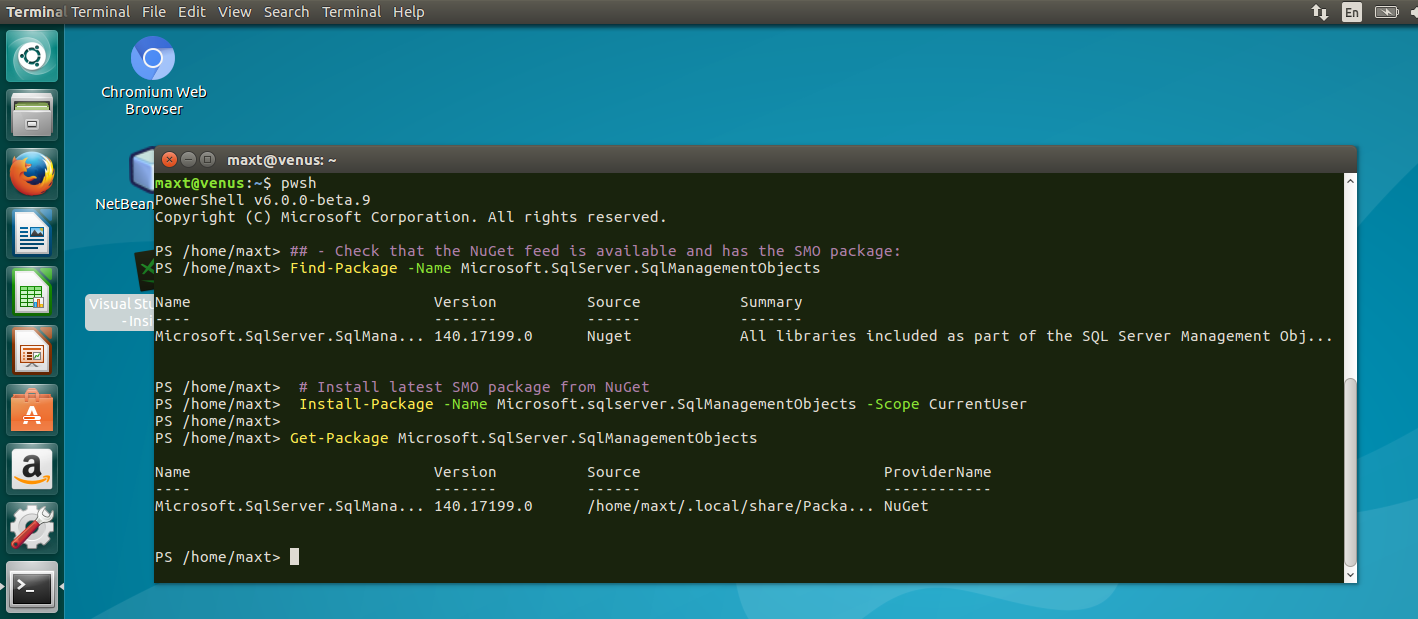Select Terminal icon in the launcher
1418x619 pixels.
click(x=32, y=587)
